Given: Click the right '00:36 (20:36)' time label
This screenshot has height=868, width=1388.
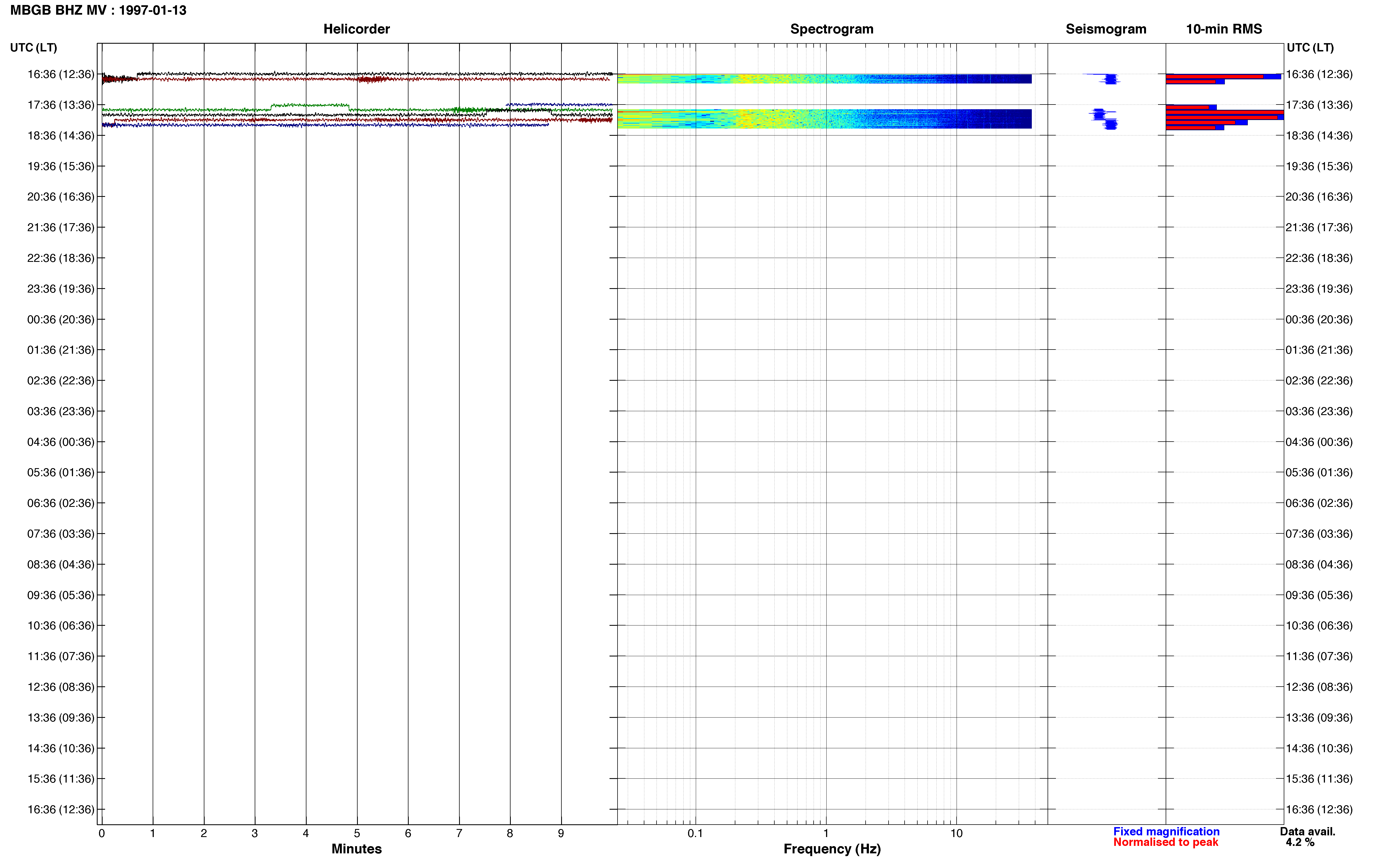Looking at the screenshot, I should point(1319,319).
